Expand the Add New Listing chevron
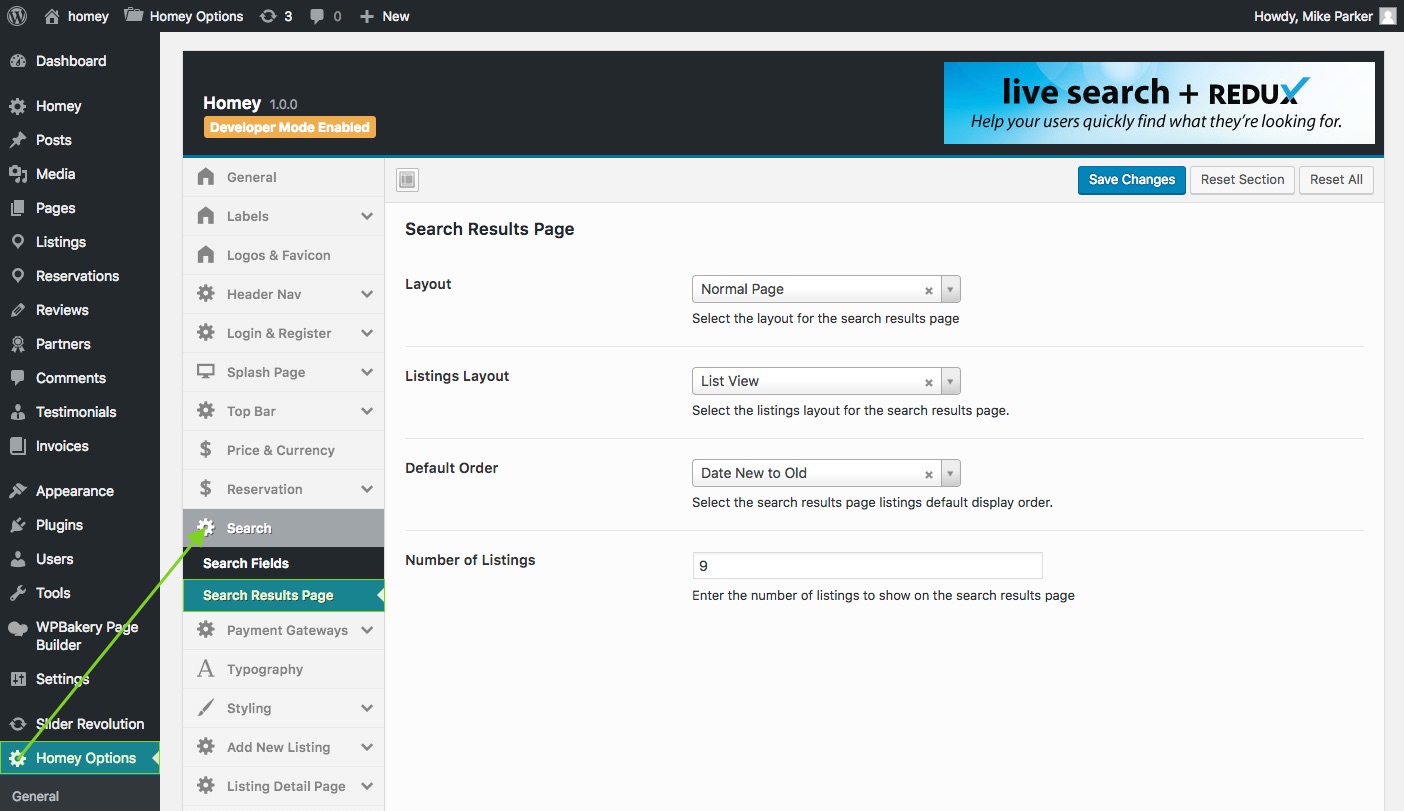 (367, 747)
